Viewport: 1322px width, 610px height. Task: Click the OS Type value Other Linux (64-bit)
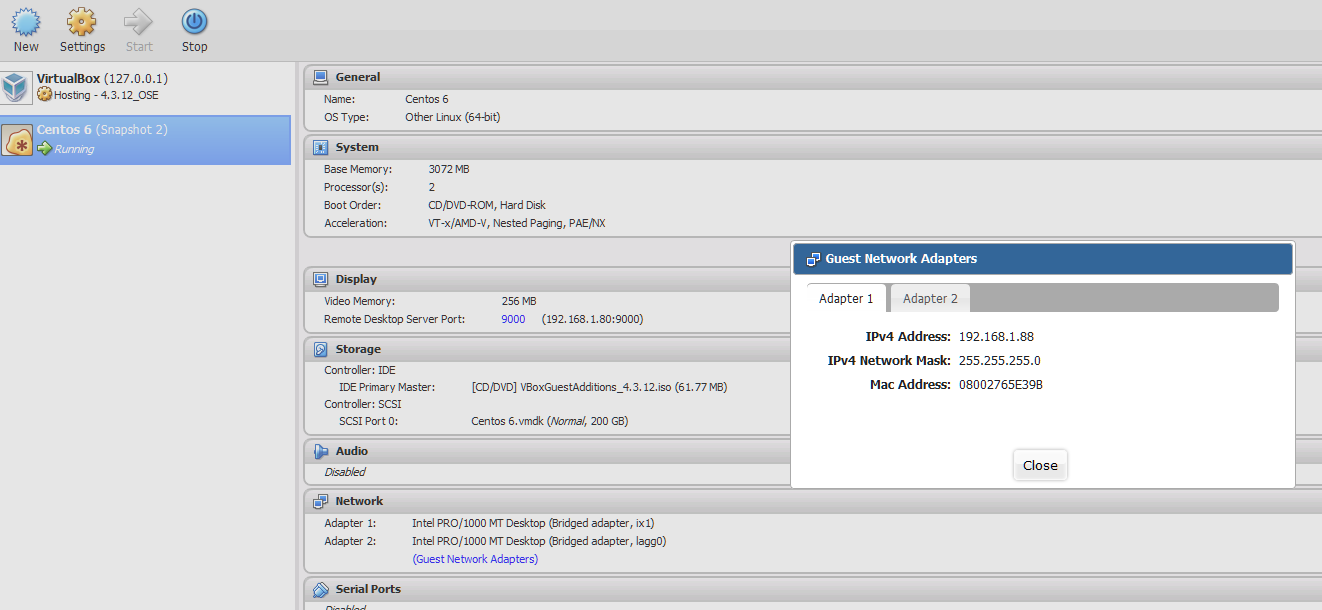[453, 117]
